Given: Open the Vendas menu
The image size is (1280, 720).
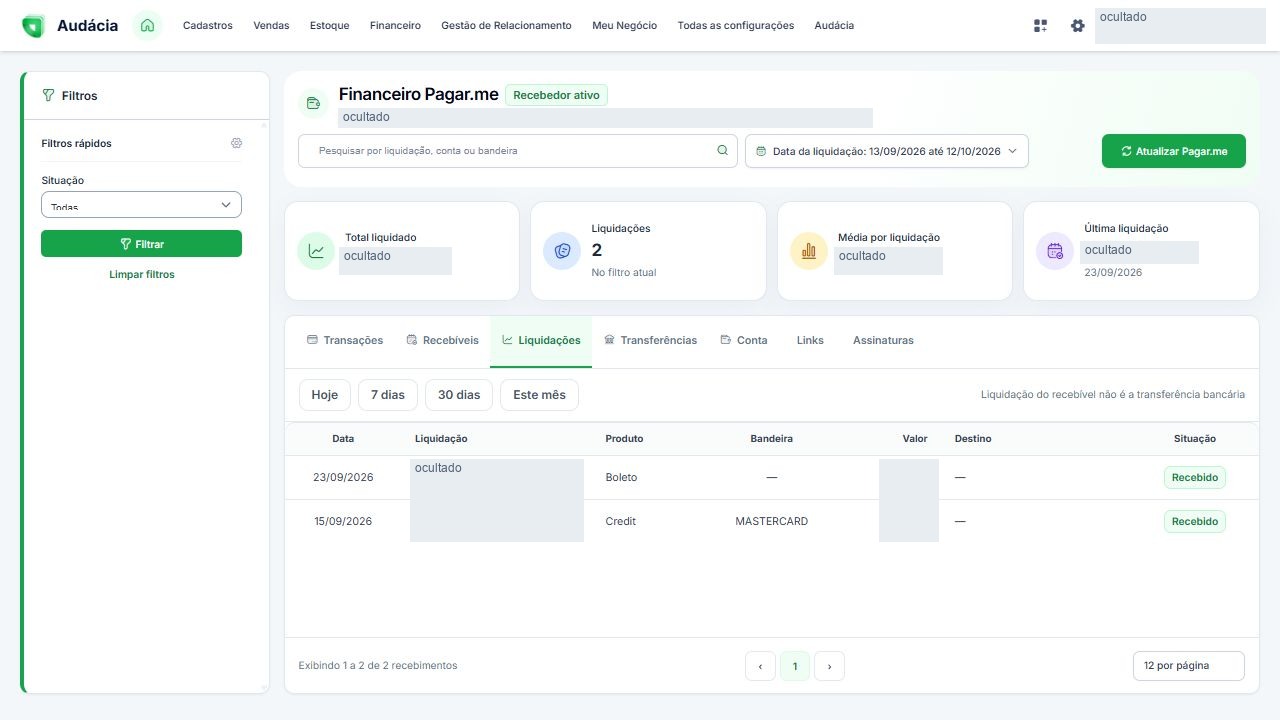Looking at the screenshot, I should [271, 26].
